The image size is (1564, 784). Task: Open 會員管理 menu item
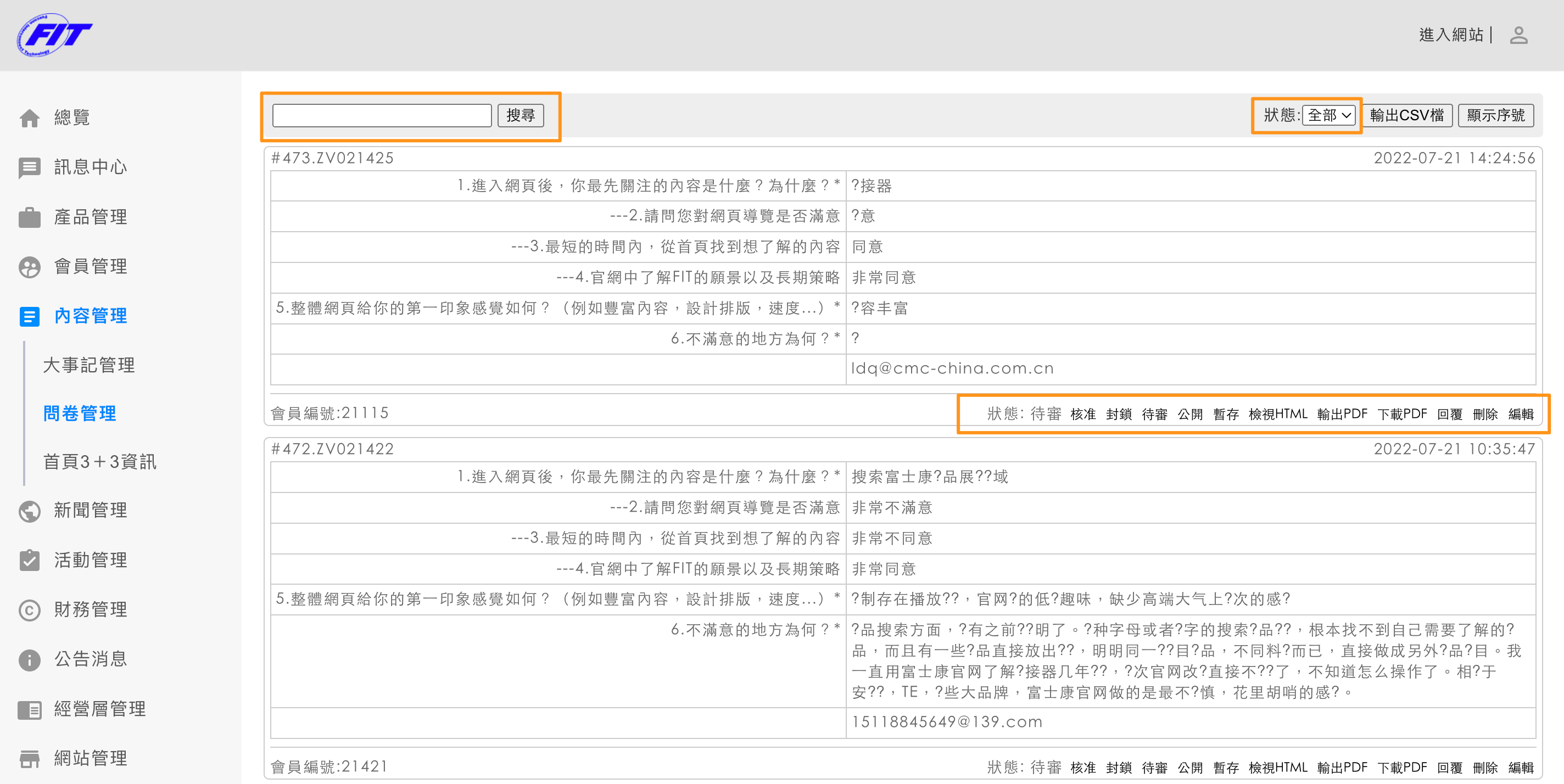tap(91, 267)
